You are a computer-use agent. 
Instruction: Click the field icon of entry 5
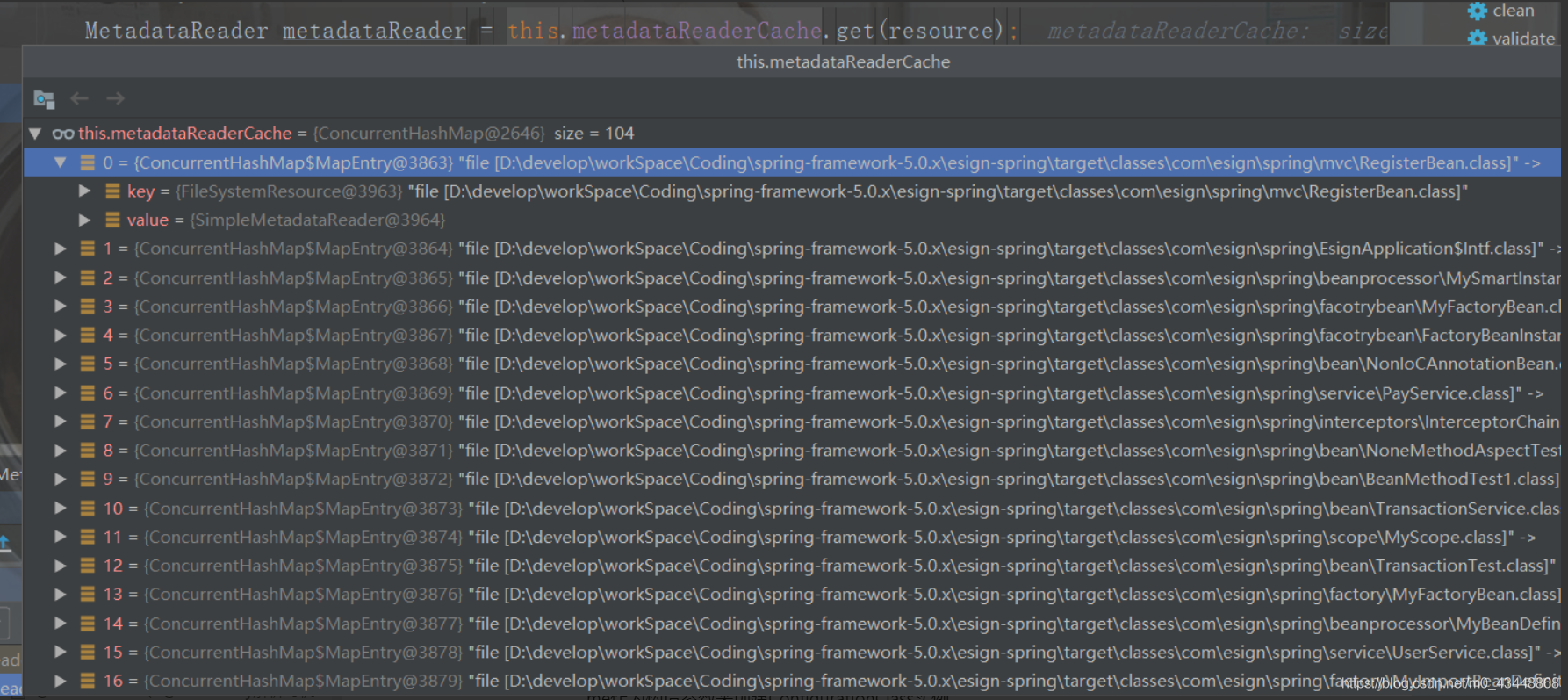pyautogui.click(x=88, y=364)
